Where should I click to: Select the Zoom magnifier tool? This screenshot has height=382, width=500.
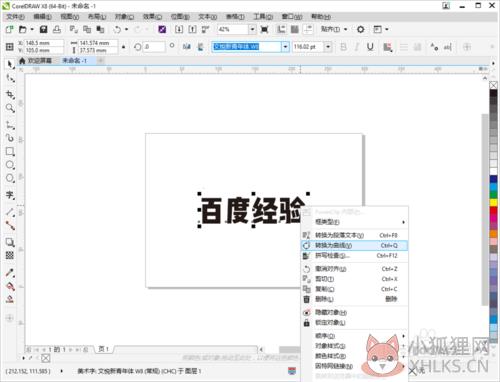click(x=10, y=108)
